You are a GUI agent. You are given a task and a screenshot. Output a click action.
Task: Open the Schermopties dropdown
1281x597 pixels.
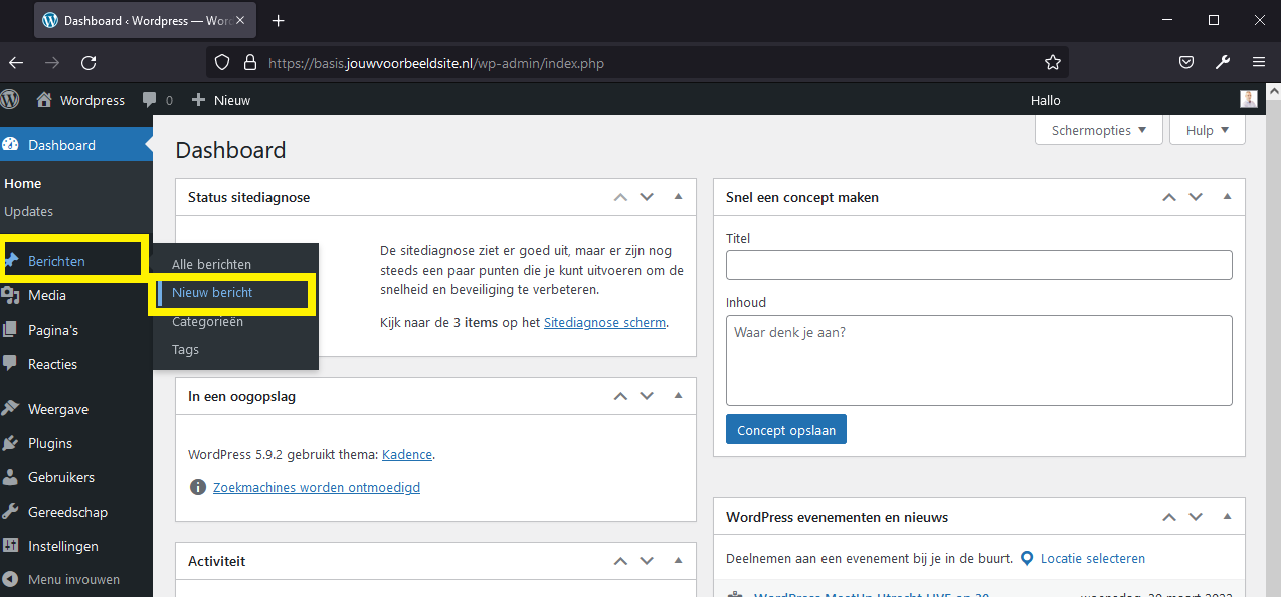click(1098, 129)
